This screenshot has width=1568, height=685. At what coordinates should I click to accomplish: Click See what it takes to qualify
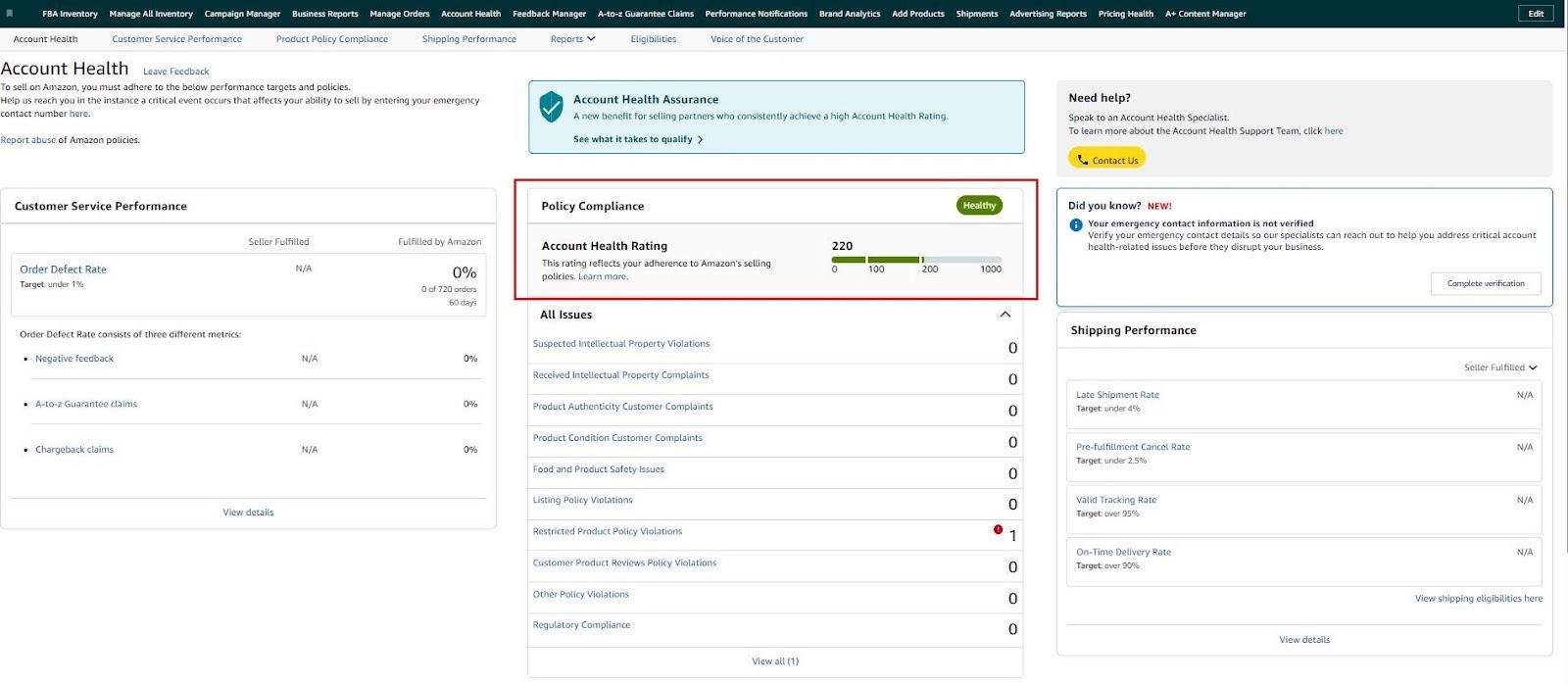[638, 139]
